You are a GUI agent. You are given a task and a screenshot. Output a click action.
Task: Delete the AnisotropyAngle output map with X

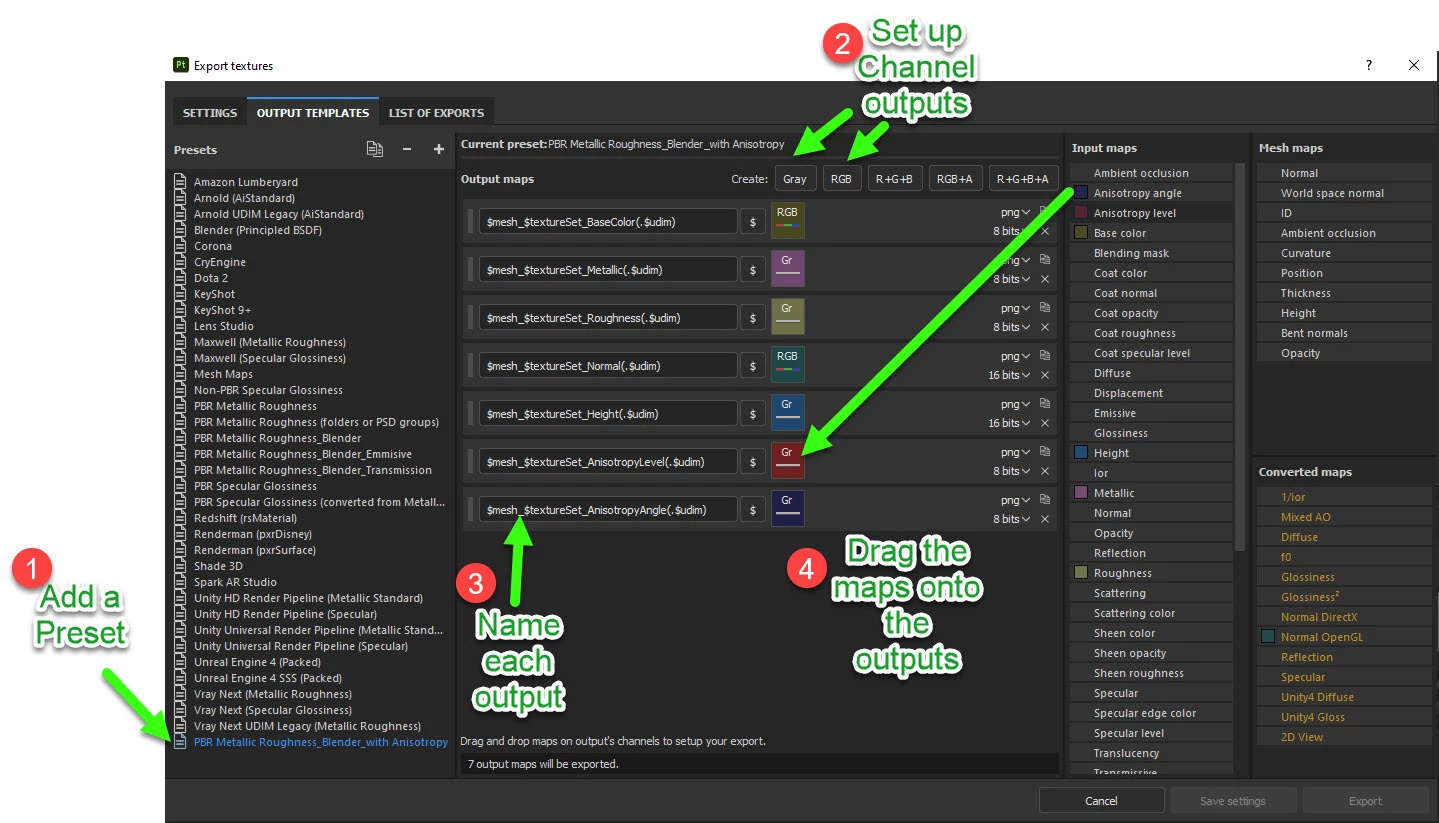coord(1045,519)
